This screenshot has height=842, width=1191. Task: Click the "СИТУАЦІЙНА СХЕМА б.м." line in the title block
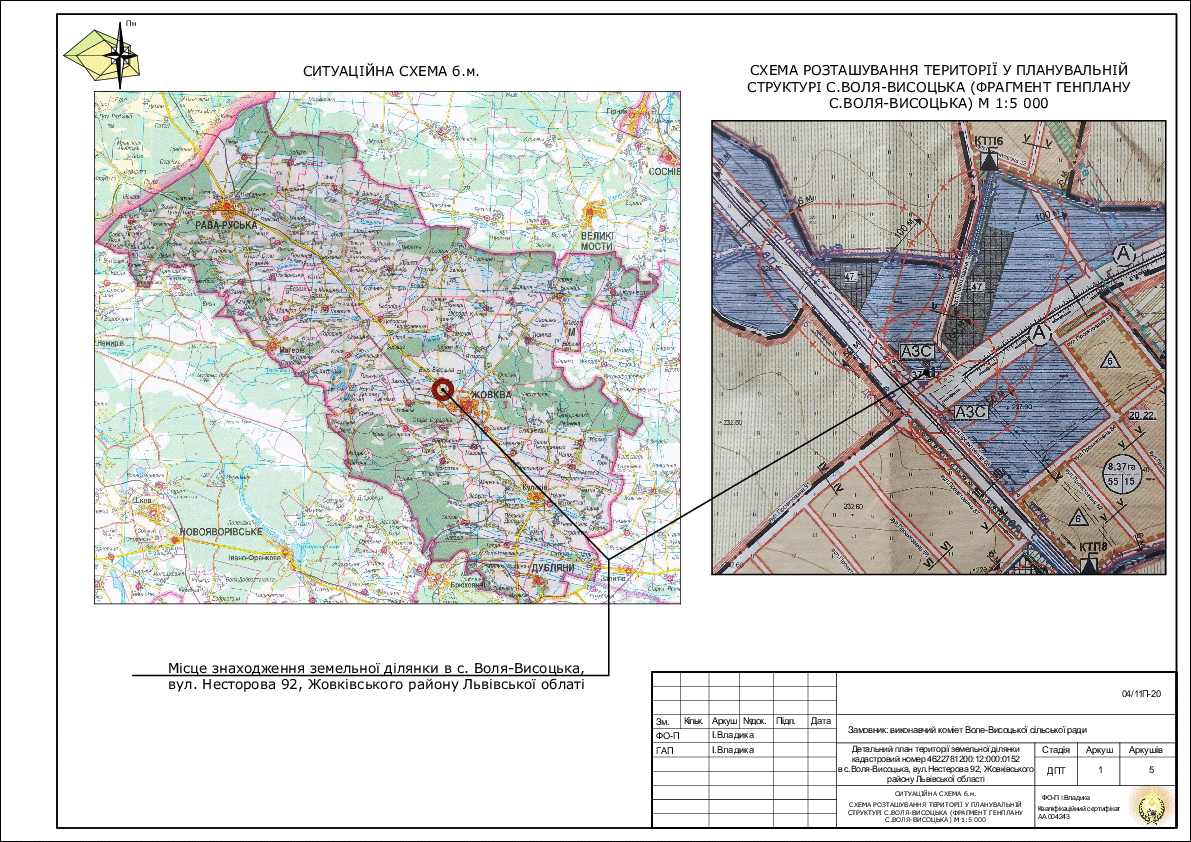click(x=934, y=793)
